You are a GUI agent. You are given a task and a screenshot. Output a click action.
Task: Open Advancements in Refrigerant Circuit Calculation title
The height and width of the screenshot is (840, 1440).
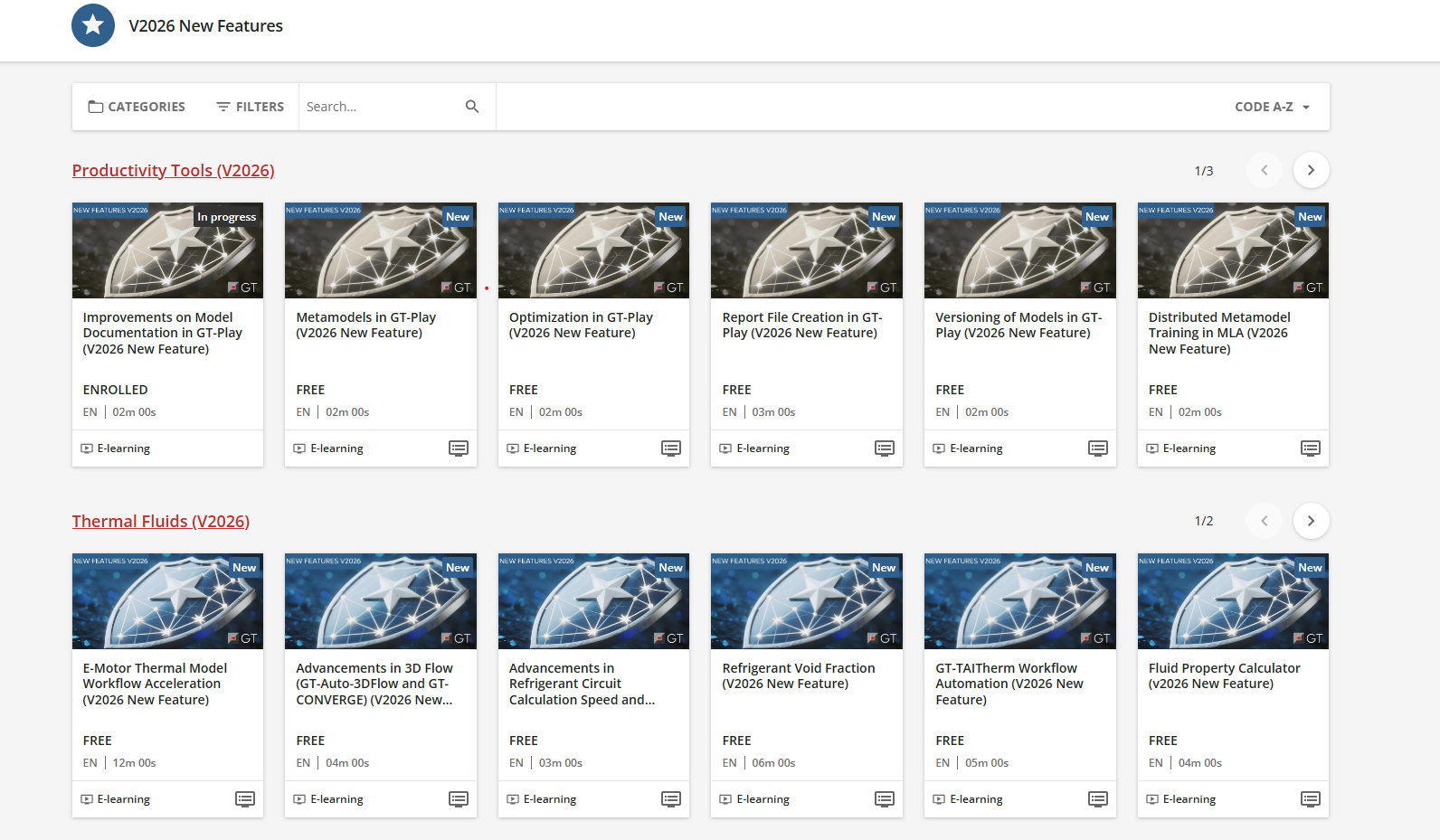click(582, 684)
